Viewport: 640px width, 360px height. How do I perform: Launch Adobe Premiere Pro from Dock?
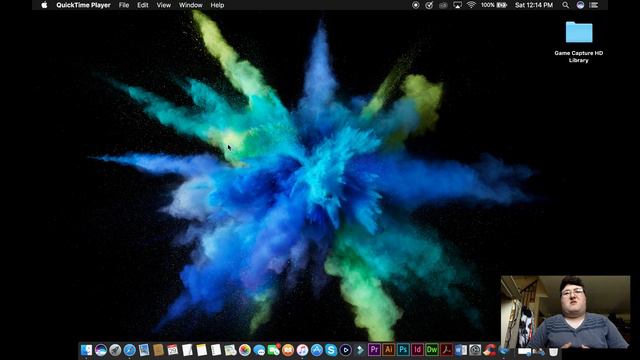pos(374,350)
